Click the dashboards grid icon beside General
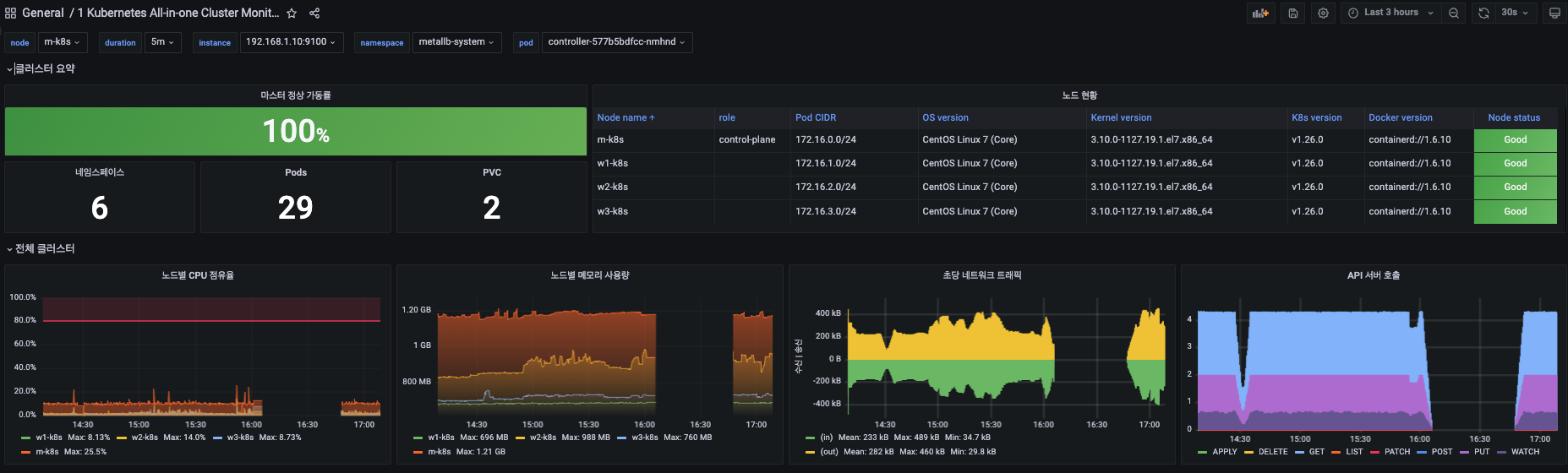1568x473 pixels. [11, 14]
